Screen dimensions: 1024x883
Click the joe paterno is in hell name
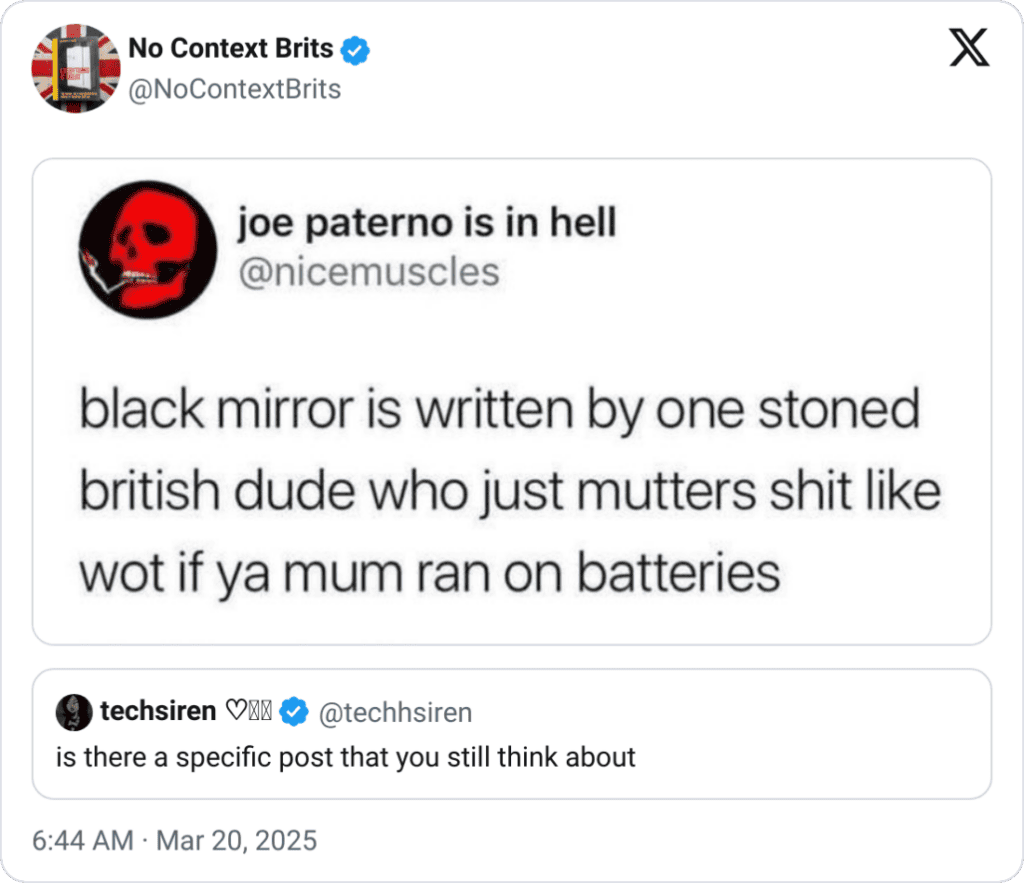(x=428, y=222)
